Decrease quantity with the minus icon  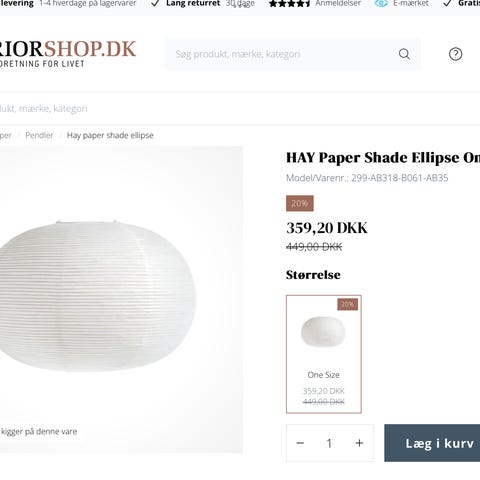pyautogui.click(x=300, y=443)
